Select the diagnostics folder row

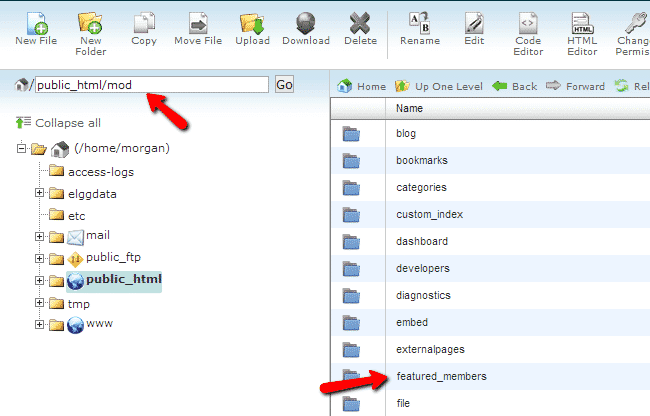[x=490, y=295]
